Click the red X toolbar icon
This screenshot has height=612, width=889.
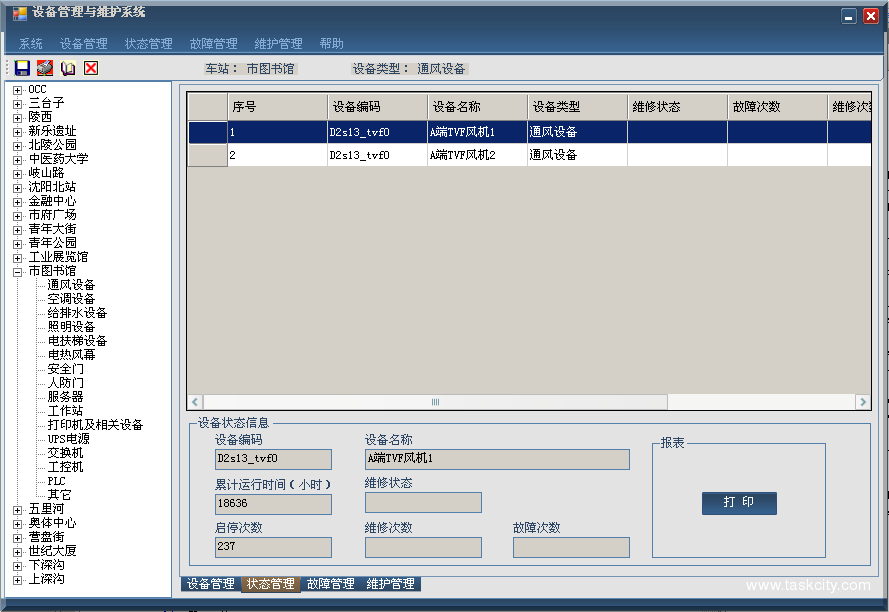[91, 68]
